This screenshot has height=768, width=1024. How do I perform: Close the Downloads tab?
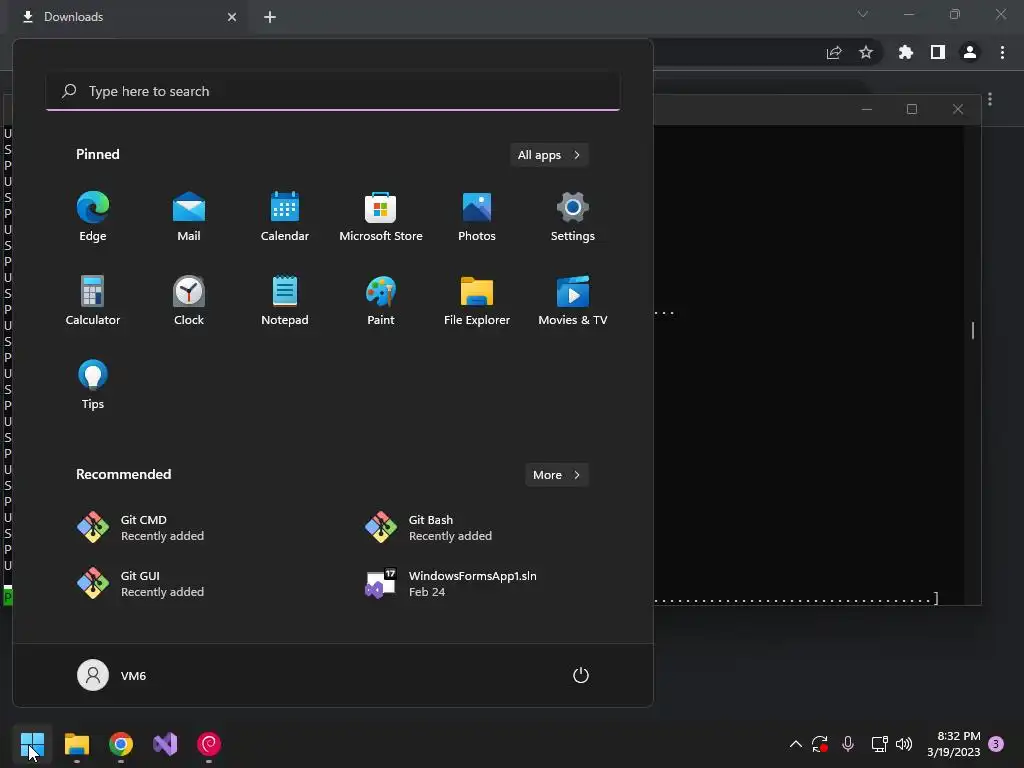click(x=232, y=17)
